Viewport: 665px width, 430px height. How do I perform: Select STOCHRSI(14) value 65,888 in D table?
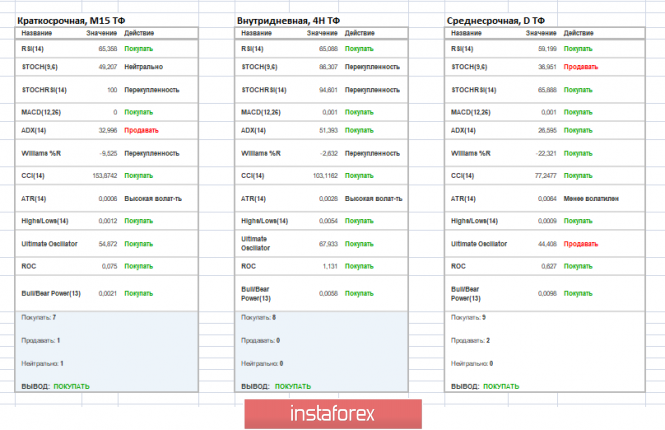pos(547,90)
